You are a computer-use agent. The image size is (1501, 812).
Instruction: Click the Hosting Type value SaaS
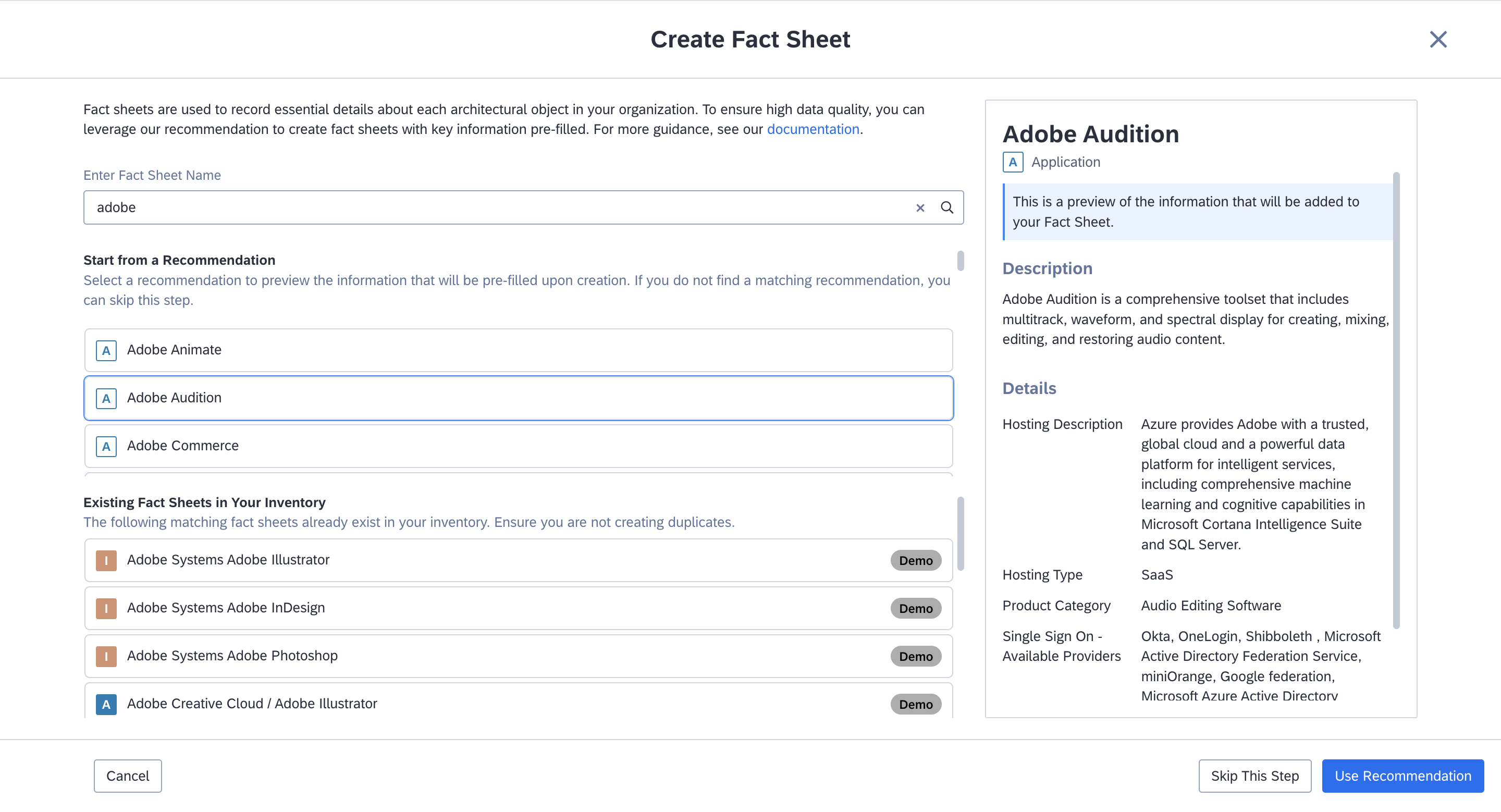[1156, 575]
